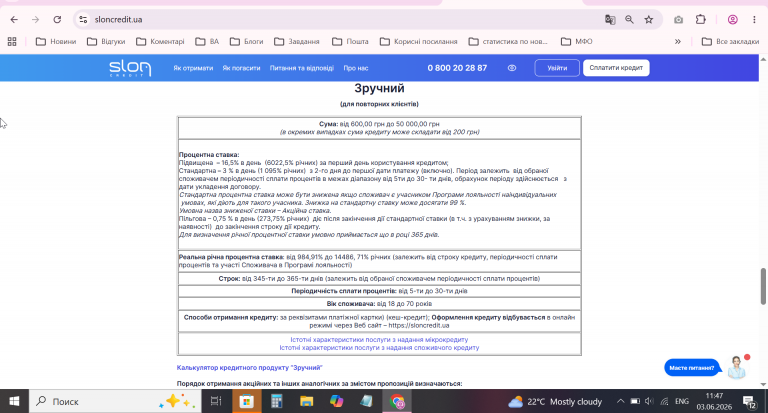Open the Маєте питання? chat bubble
Image resolution: width=768 pixels, height=413 pixels.
[692, 368]
